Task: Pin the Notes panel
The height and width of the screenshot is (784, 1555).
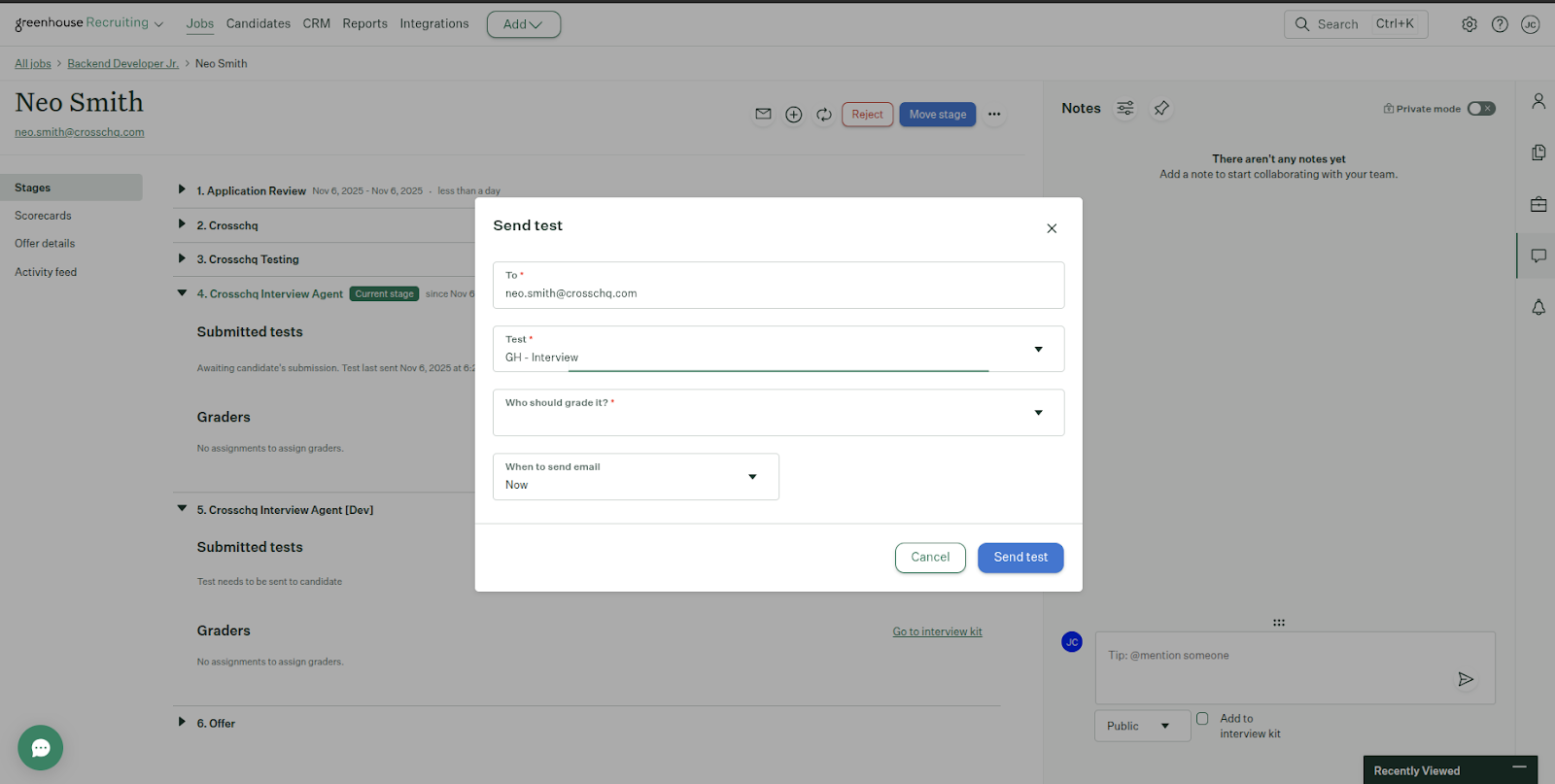Action: 1161,109
